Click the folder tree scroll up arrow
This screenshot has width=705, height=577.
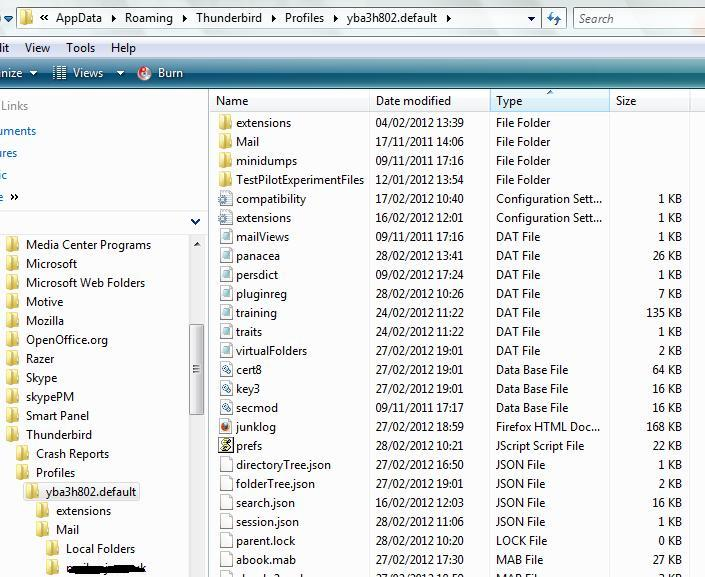tap(196, 244)
